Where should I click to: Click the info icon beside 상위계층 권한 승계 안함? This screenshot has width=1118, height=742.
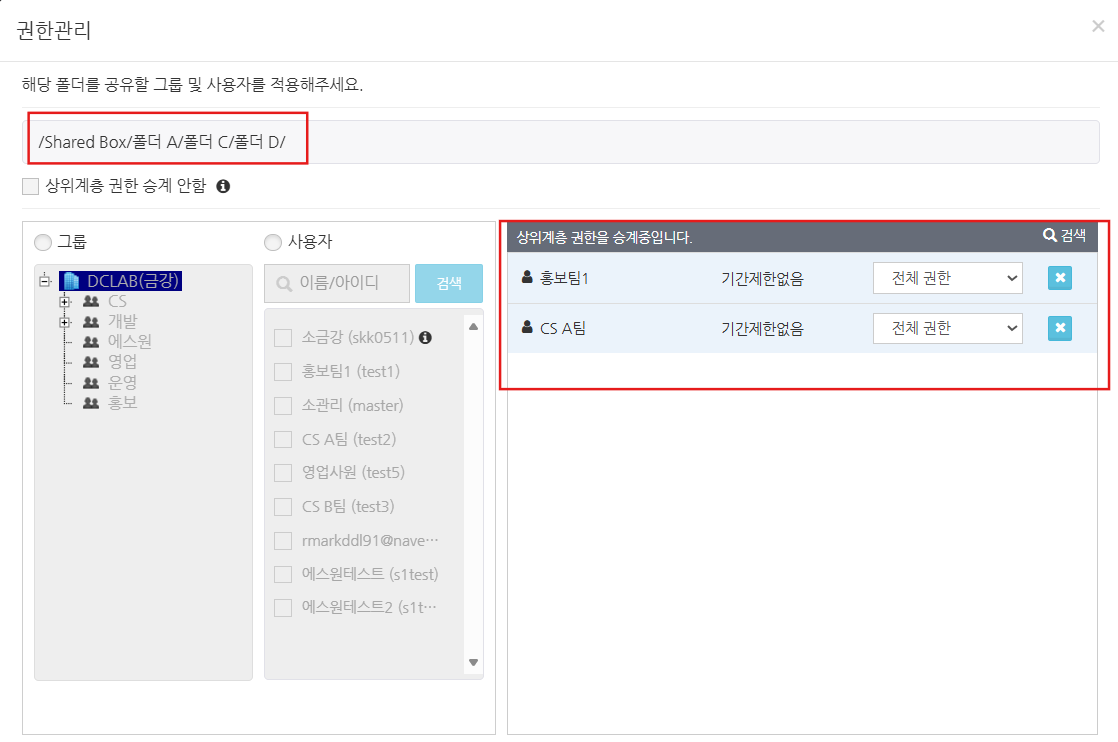[x=224, y=186]
